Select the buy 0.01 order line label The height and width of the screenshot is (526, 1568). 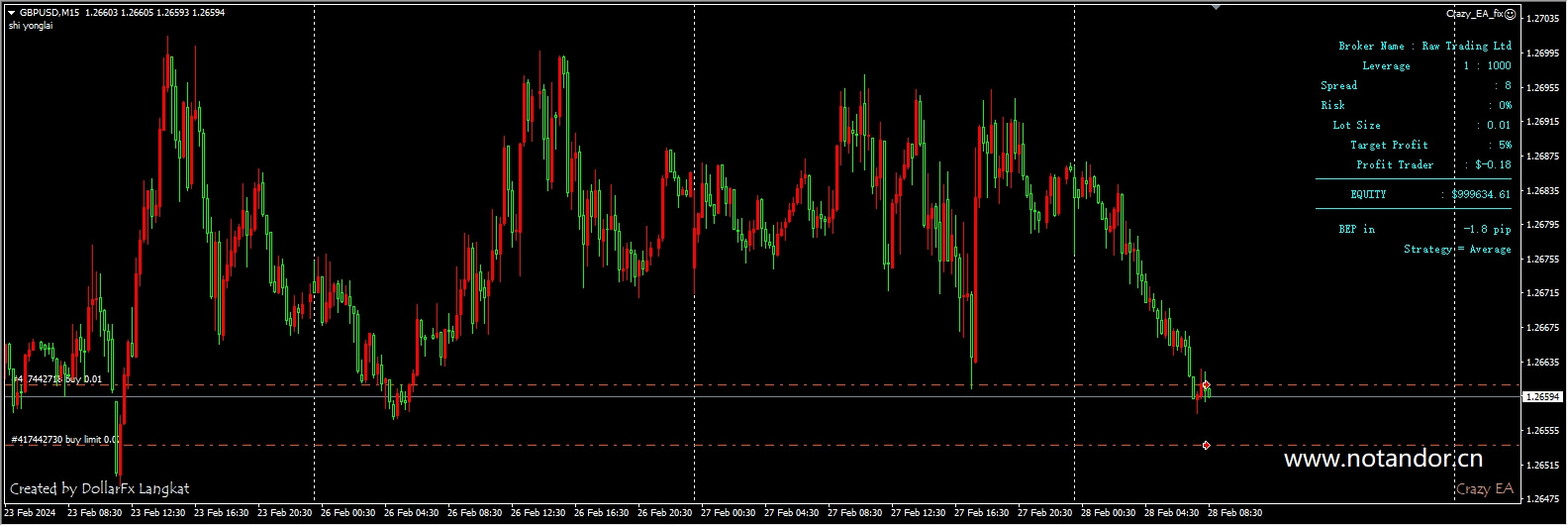[x=57, y=378]
